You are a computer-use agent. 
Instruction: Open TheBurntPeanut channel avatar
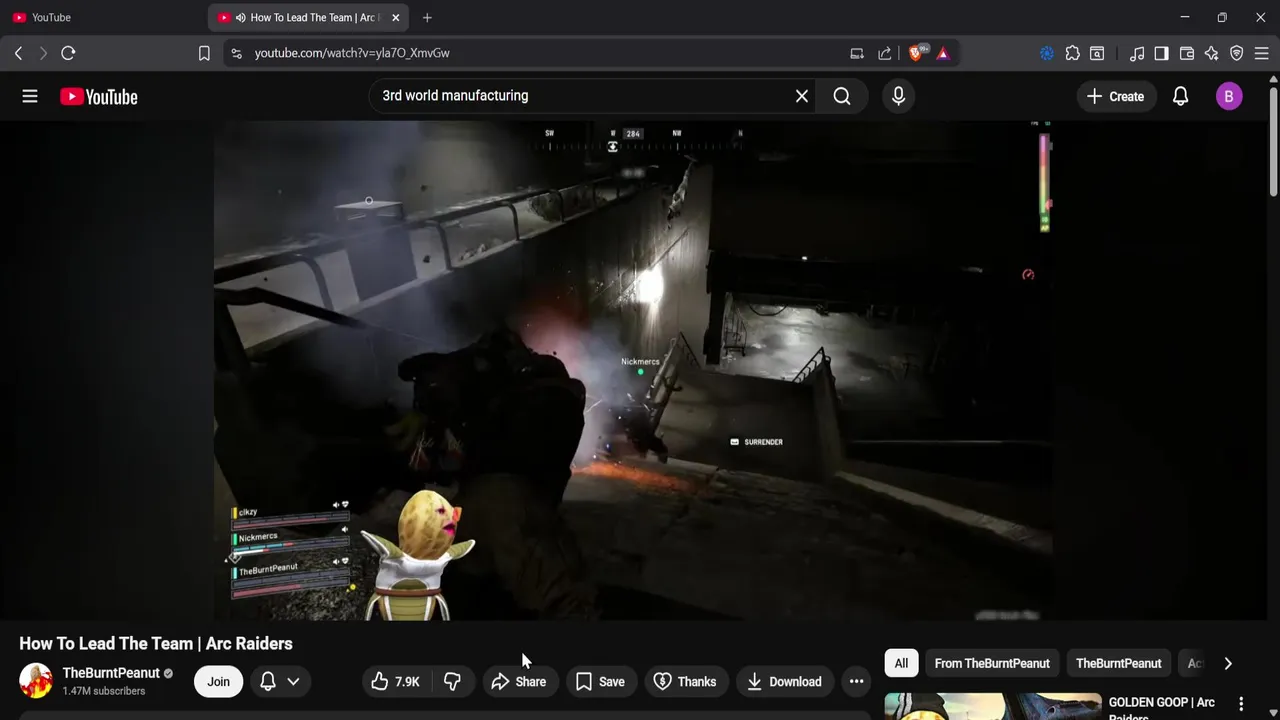coord(36,681)
